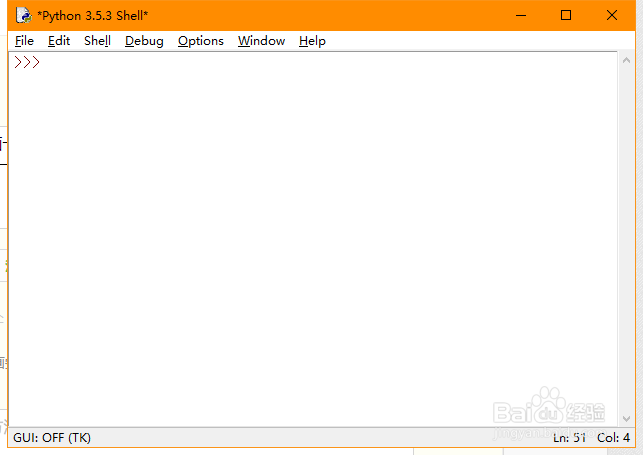Click the scrollbar down arrow

(x=626, y=419)
